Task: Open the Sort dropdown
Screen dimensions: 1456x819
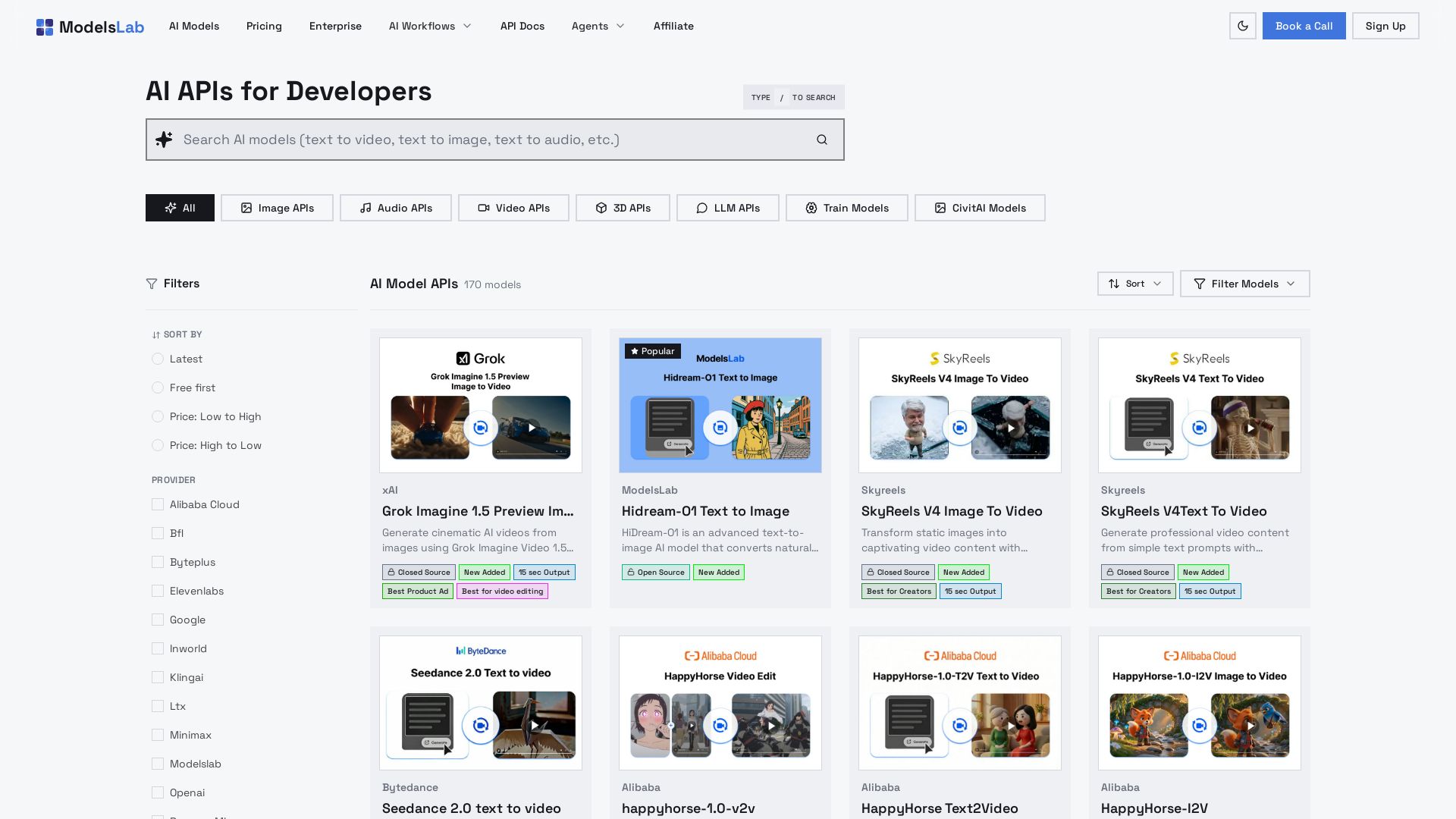Action: 1135,284
